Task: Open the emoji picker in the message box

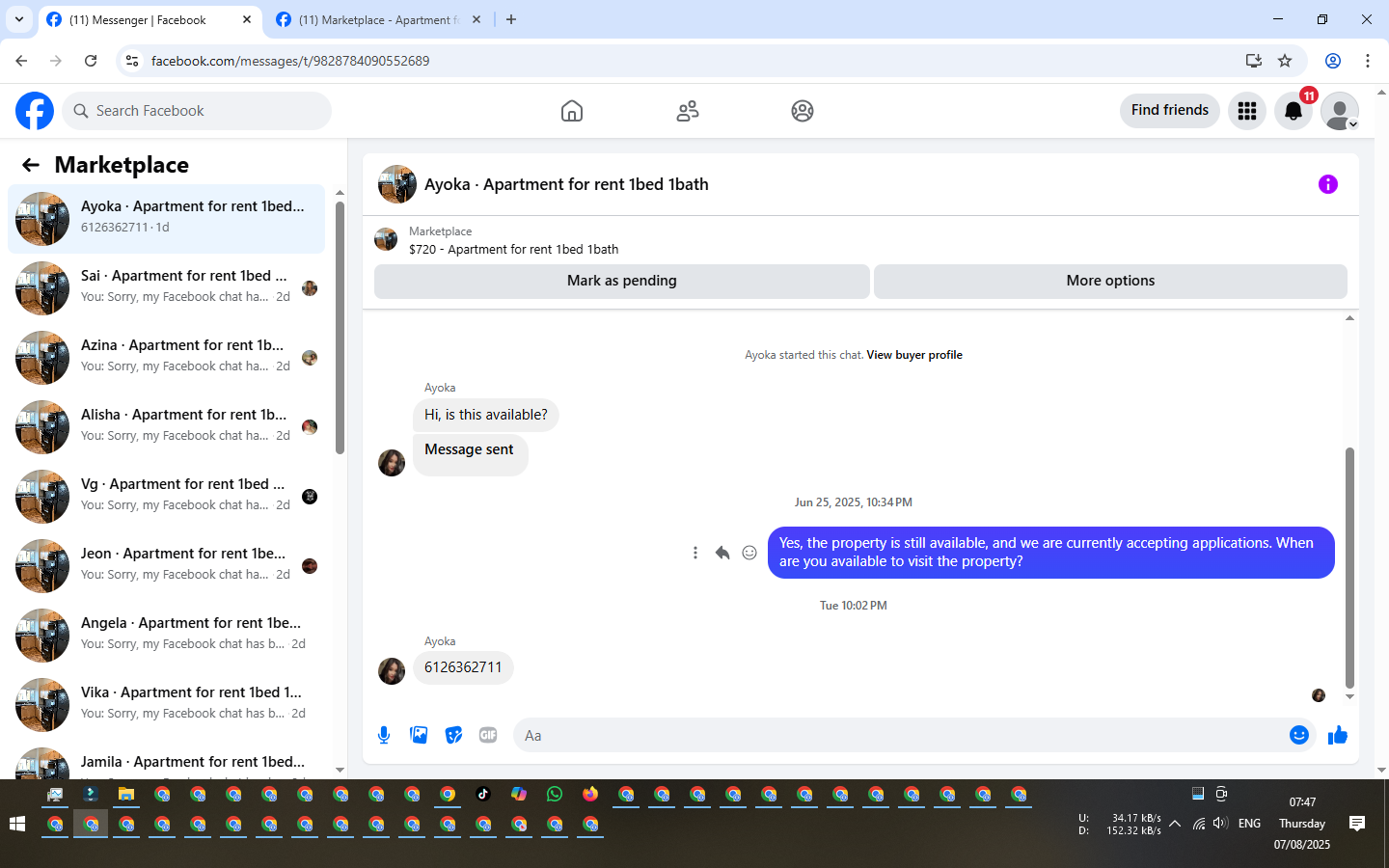Action: [1299, 735]
